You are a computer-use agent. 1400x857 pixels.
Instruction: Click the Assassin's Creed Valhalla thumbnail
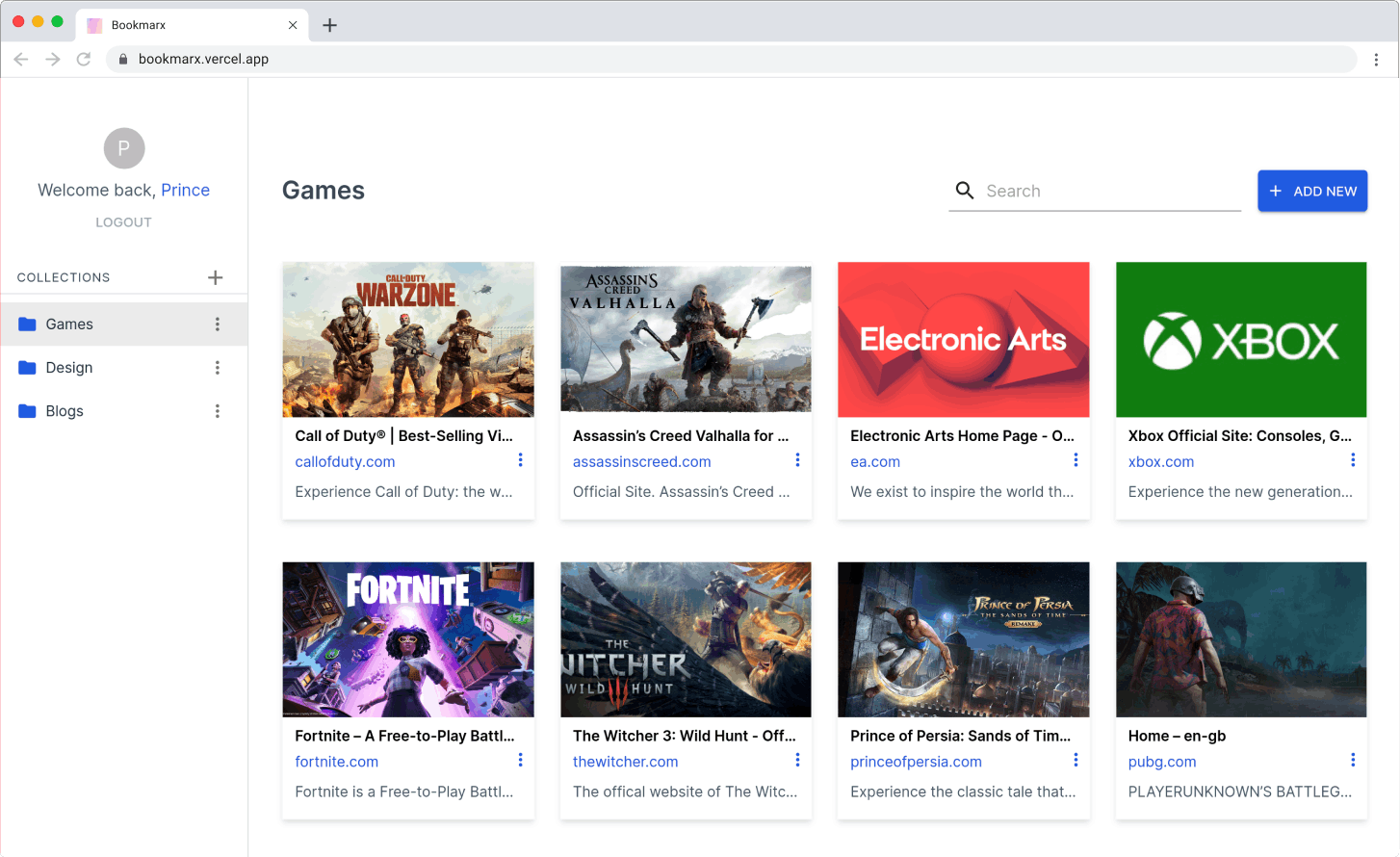click(686, 340)
